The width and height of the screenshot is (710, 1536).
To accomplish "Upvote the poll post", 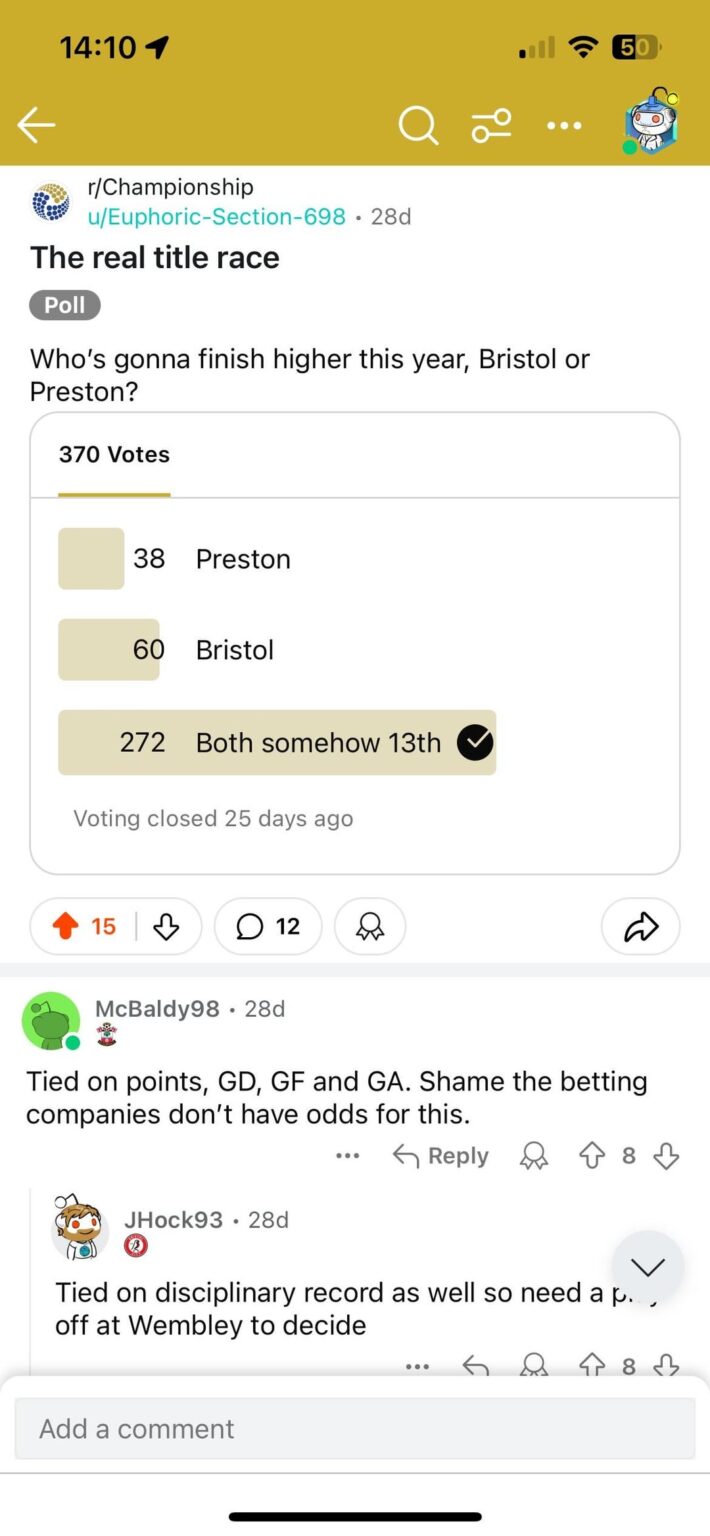I will point(66,926).
